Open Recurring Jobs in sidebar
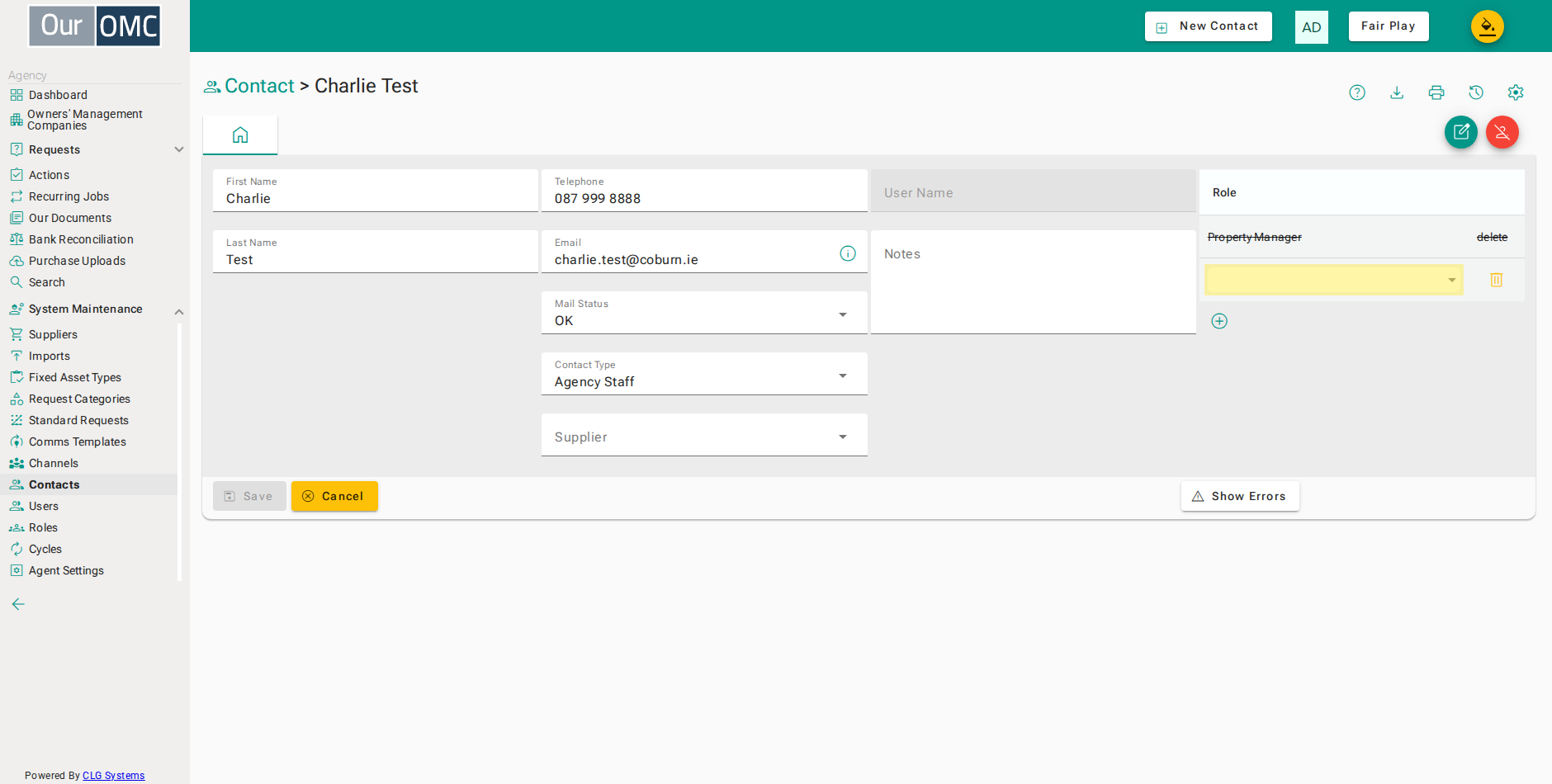Viewport: 1552px width, 784px height. [69, 196]
